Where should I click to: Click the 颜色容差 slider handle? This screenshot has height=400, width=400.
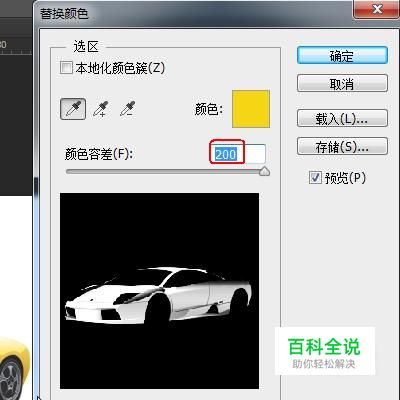coord(264,171)
